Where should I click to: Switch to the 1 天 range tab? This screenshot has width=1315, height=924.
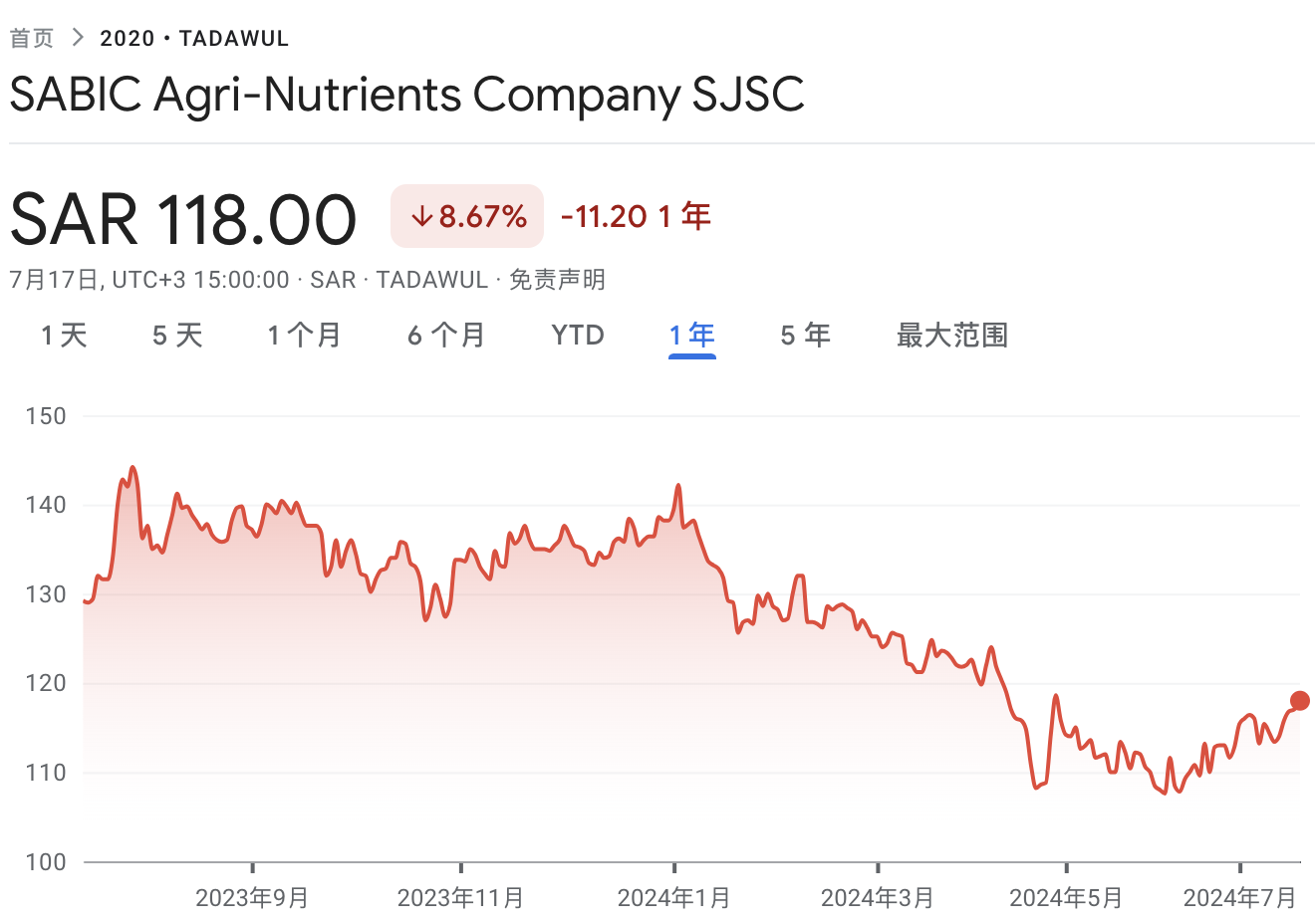pyautogui.click(x=64, y=336)
